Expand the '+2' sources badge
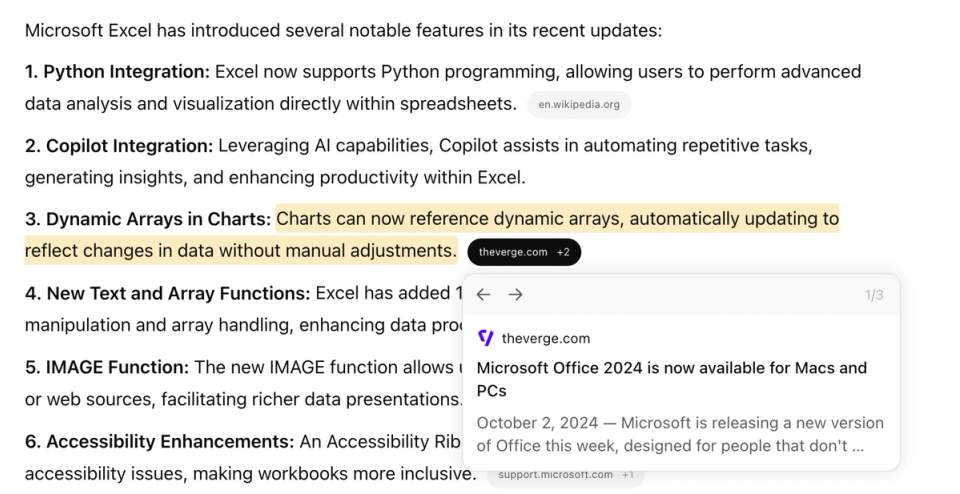Screen dimensions: 960x494 [x=563, y=252]
